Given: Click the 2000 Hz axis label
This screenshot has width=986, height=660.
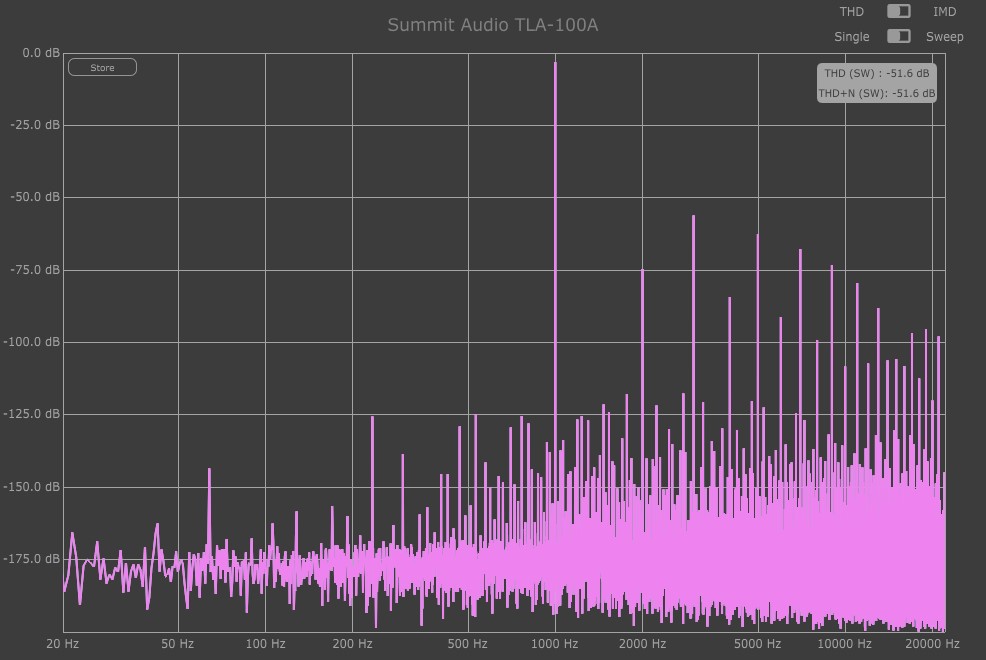Looking at the screenshot, I should coord(642,644).
